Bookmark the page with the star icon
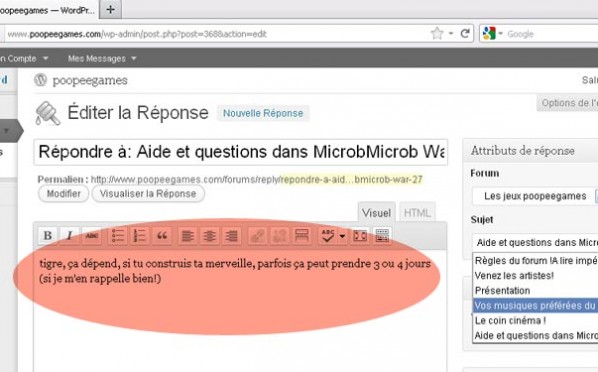 [x=437, y=34]
